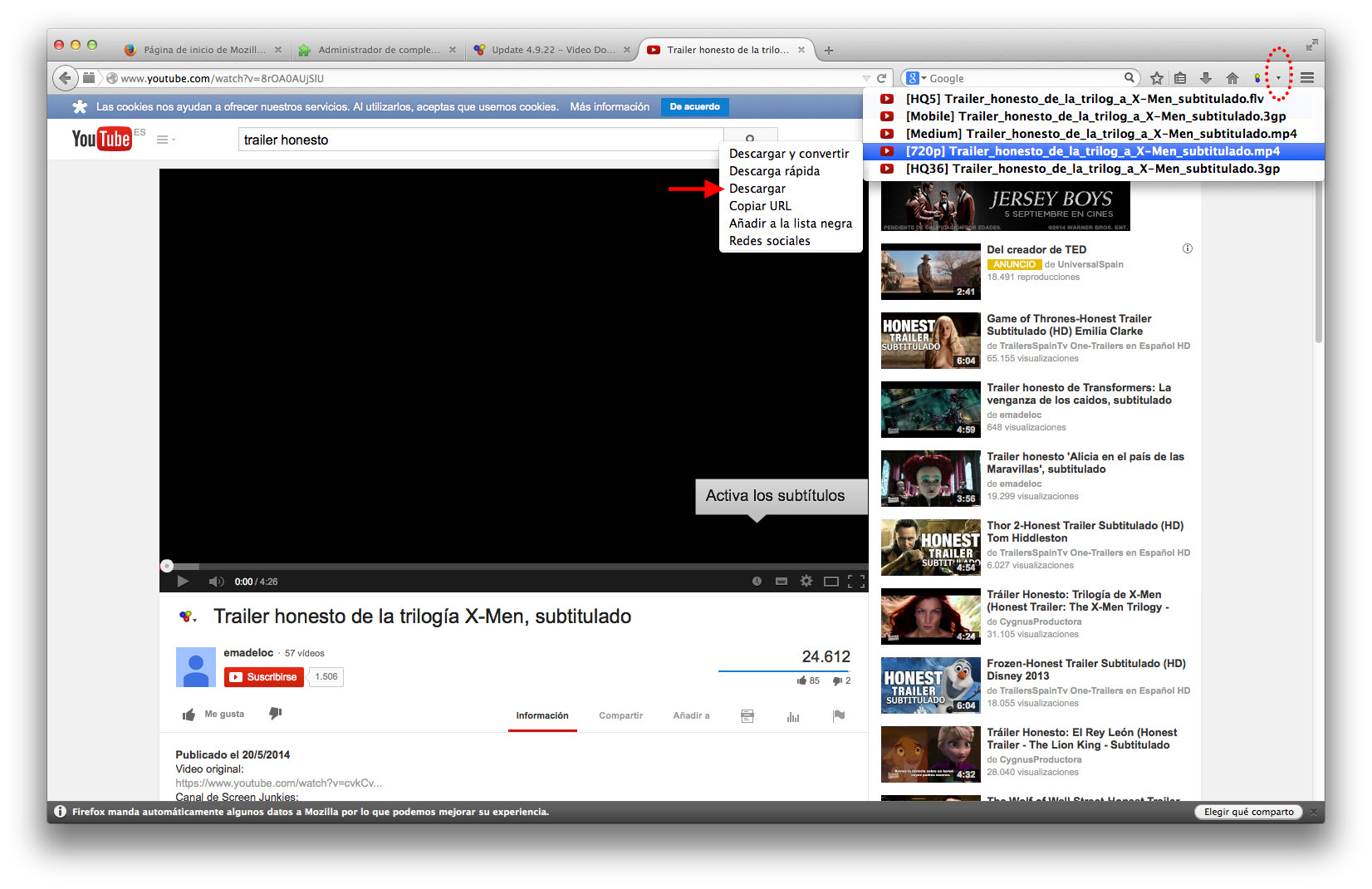Open the Google search engine selector dropdown
Image resolution: width=1372 pixels, height=889 pixels.
915,78
